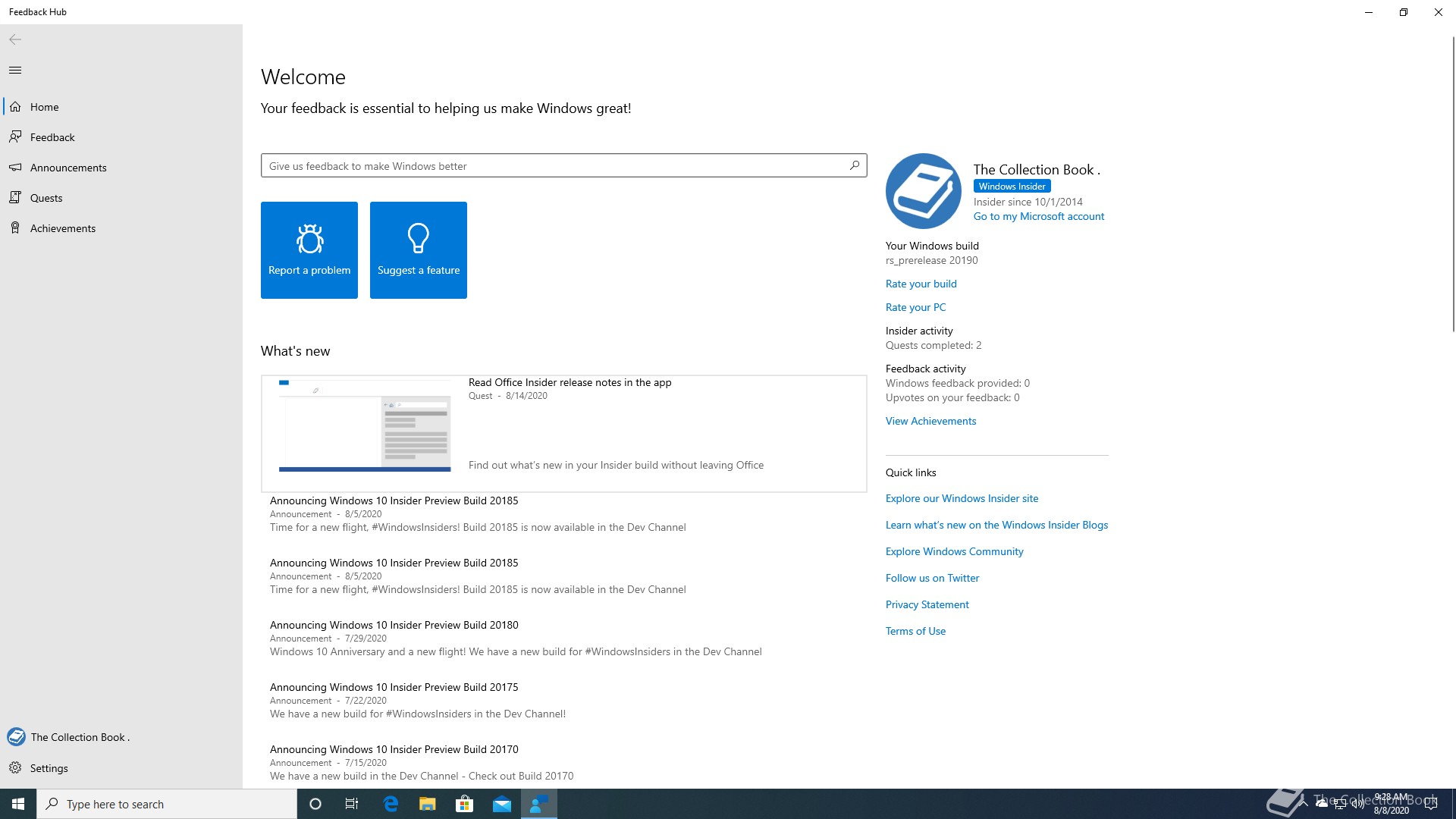1456x819 pixels.
Task: Open Settings in navigation pane
Action: [x=121, y=768]
